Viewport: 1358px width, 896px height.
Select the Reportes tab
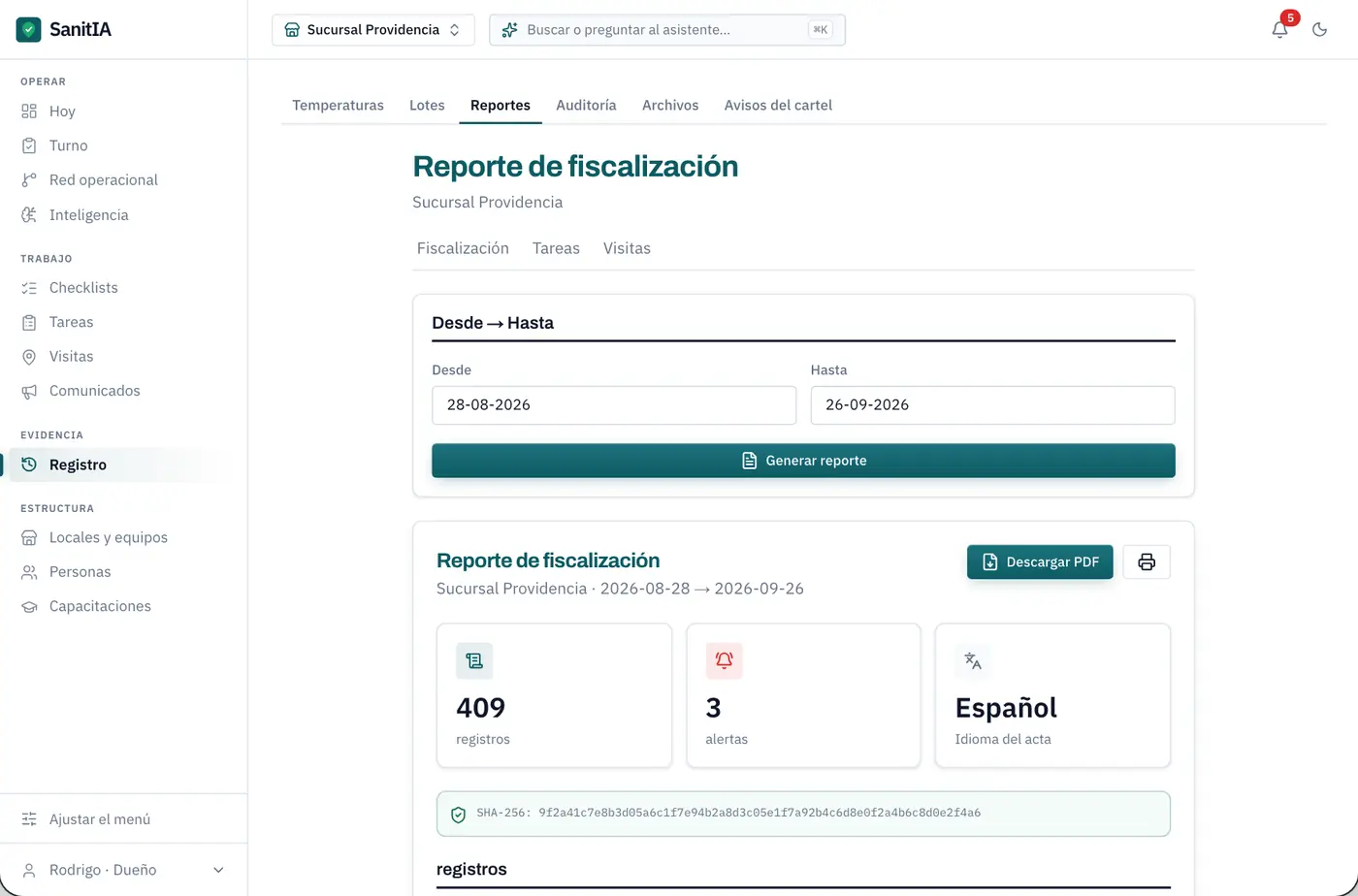pos(501,105)
